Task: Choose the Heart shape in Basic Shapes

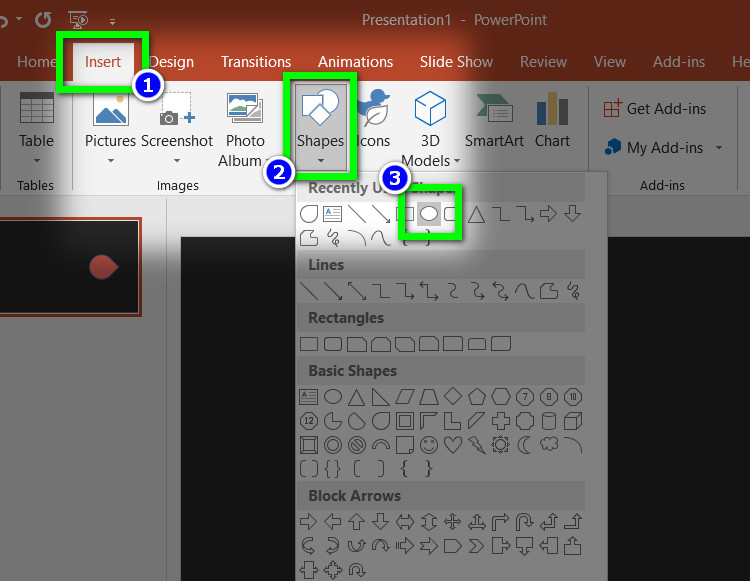Action: 452,444
